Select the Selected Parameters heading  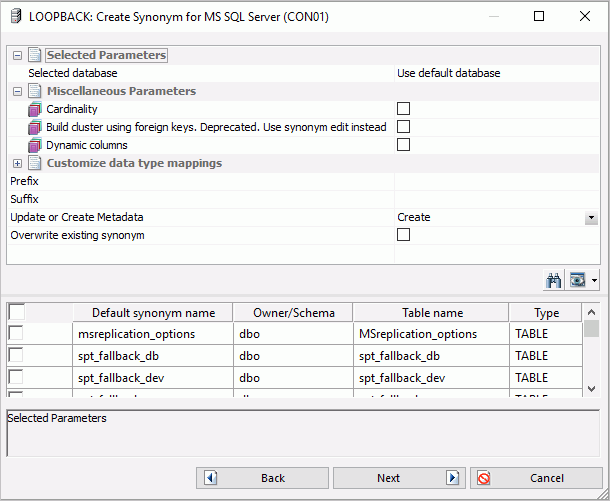106,55
